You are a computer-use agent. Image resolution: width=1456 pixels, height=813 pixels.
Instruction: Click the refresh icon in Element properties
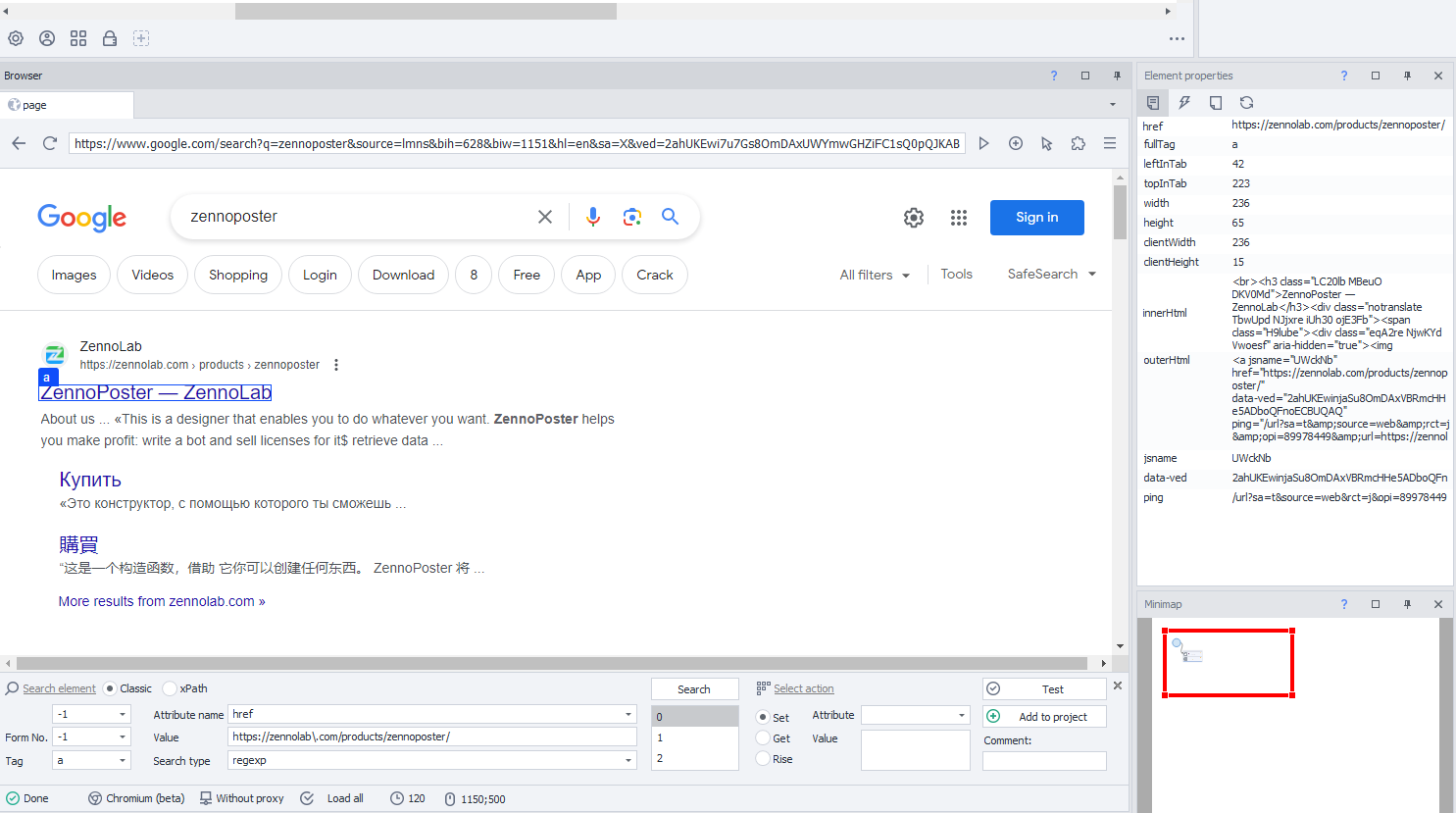[1247, 102]
